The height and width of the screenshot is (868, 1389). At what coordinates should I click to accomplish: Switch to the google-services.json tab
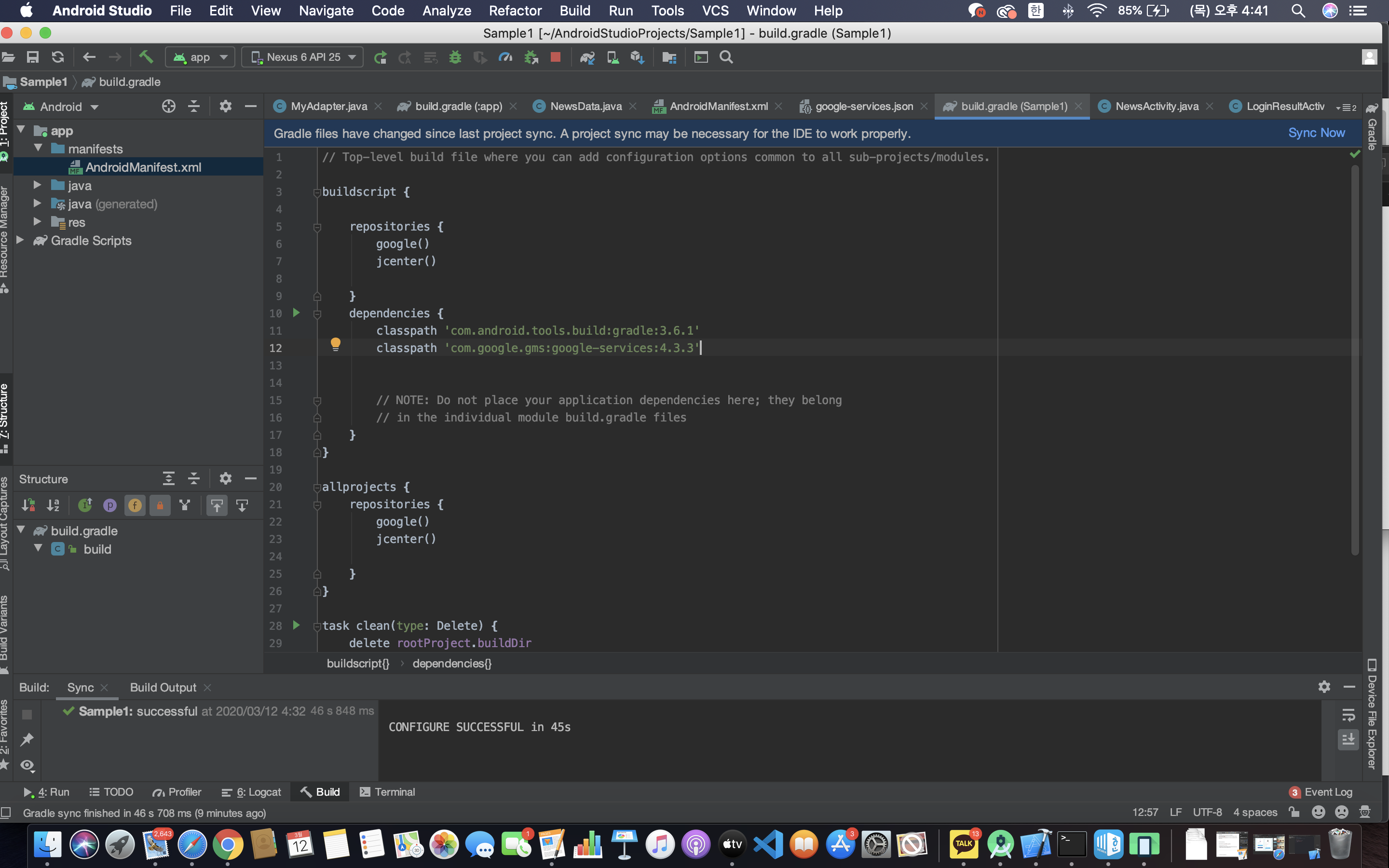click(863, 106)
